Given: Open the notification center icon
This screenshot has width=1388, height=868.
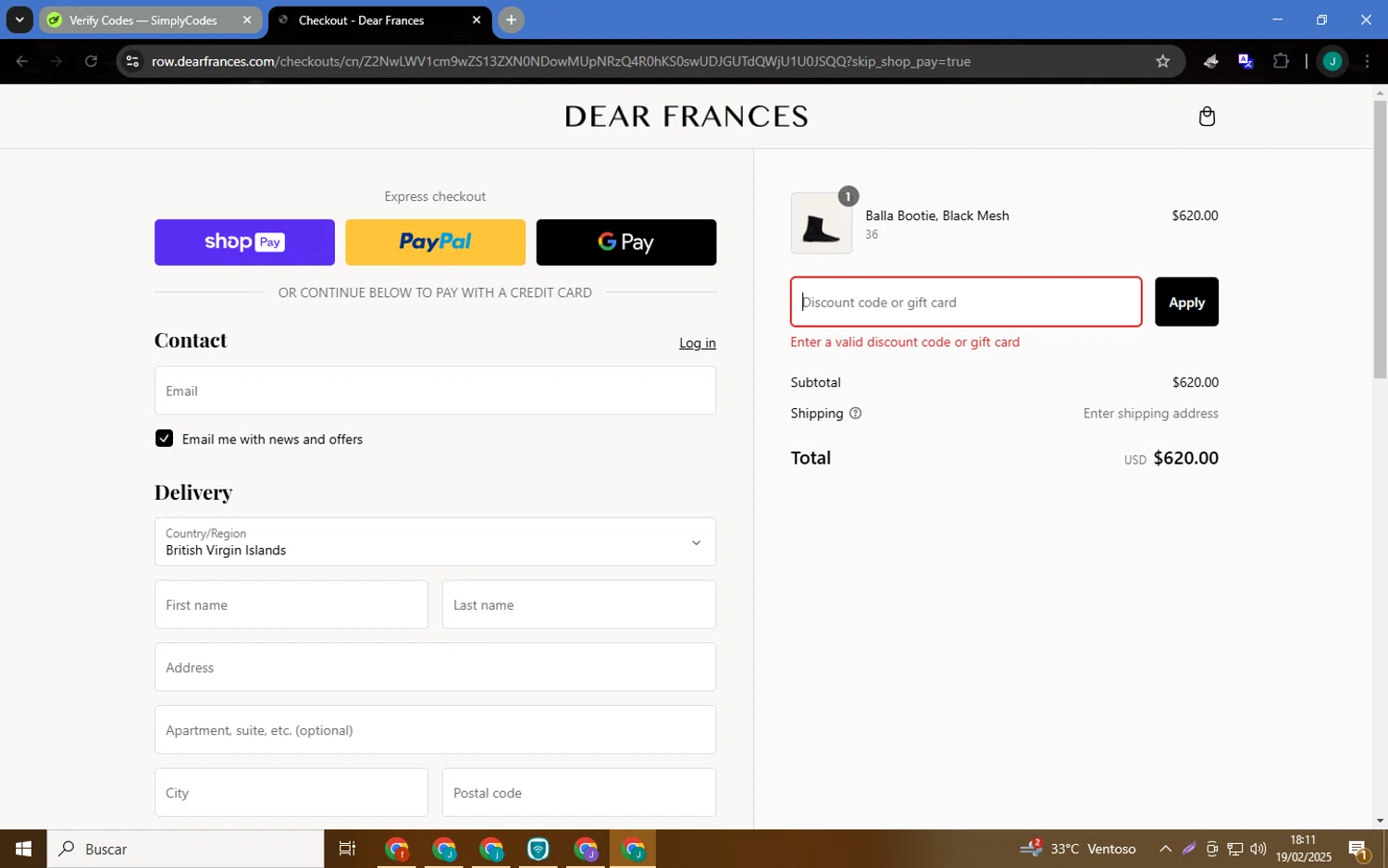Looking at the screenshot, I should pos(1358,849).
